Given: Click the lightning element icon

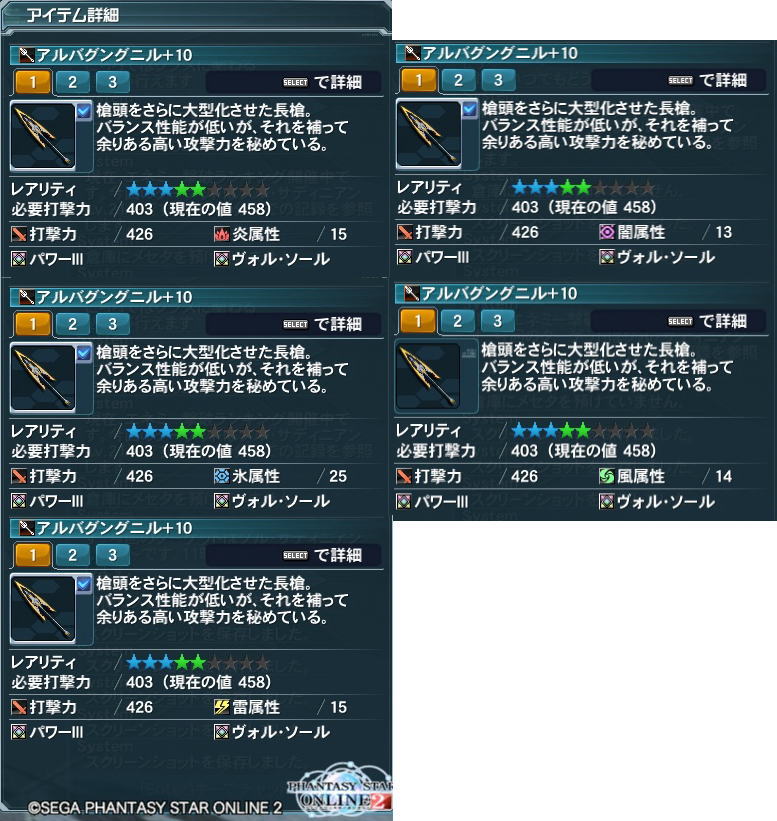Looking at the screenshot, I should pyautogui.click(x=221, y=707).
